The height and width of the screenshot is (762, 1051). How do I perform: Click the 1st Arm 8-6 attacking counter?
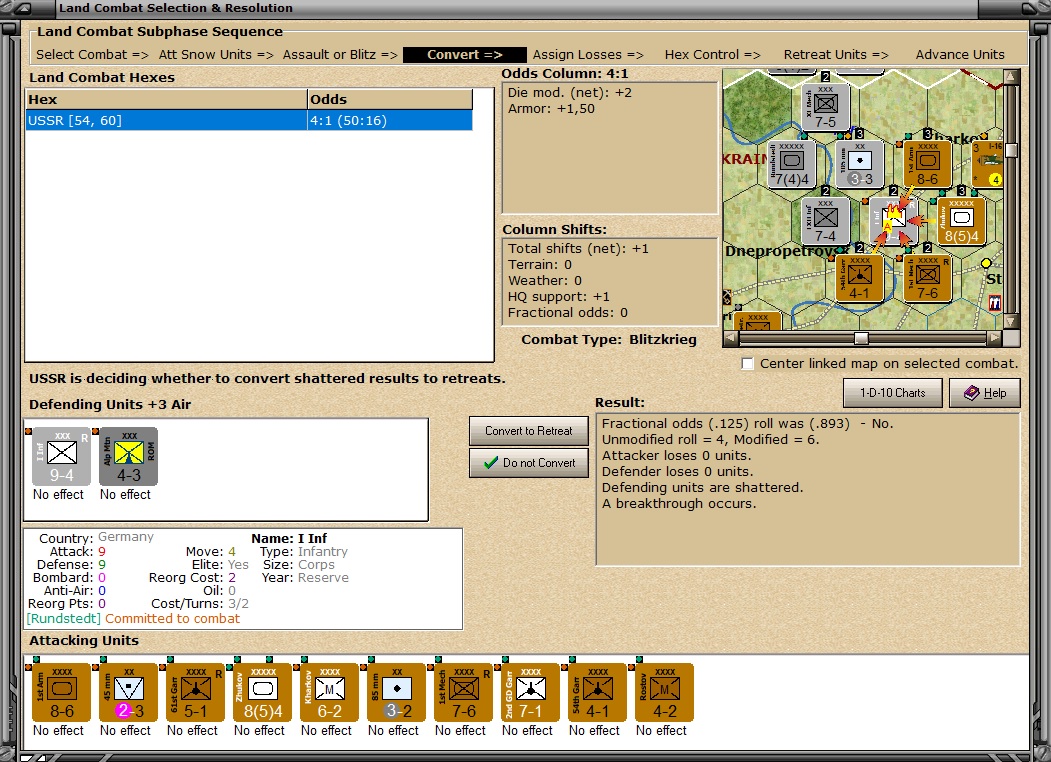(60, 692)
